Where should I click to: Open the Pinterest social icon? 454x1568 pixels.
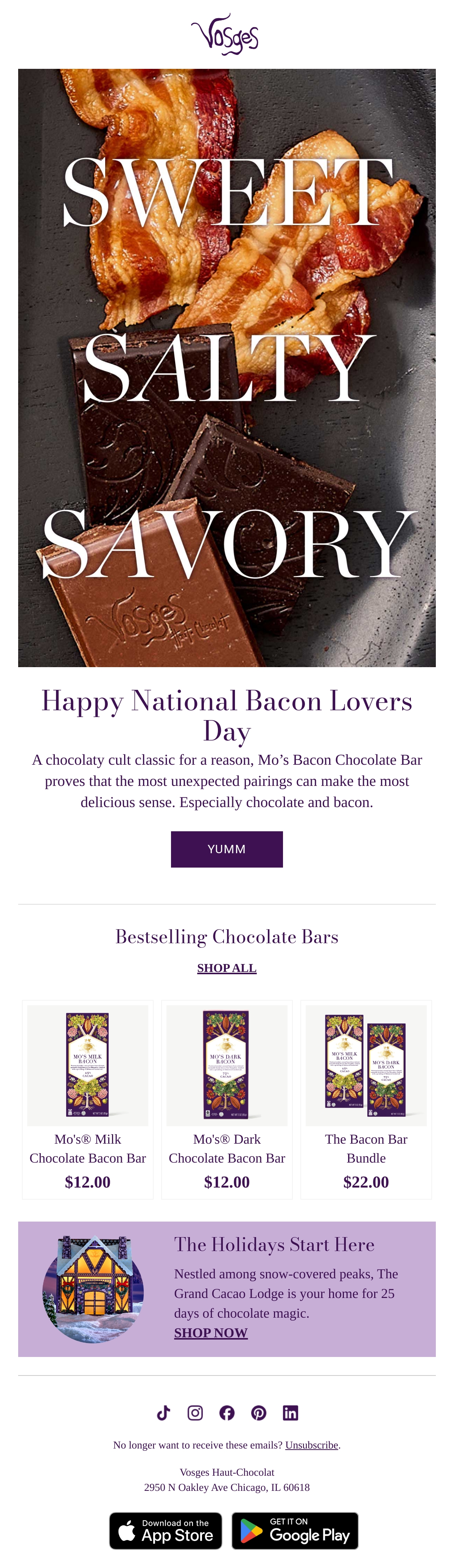(x=259, y=1413)
